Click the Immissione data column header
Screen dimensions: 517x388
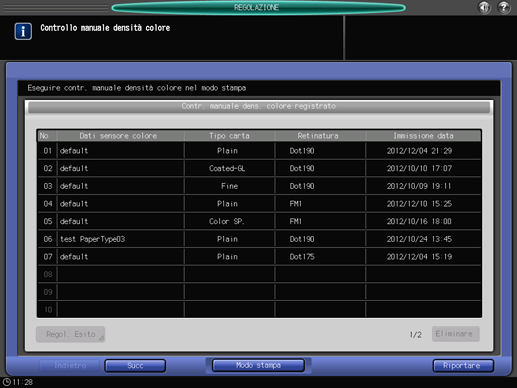pos(423,136)
